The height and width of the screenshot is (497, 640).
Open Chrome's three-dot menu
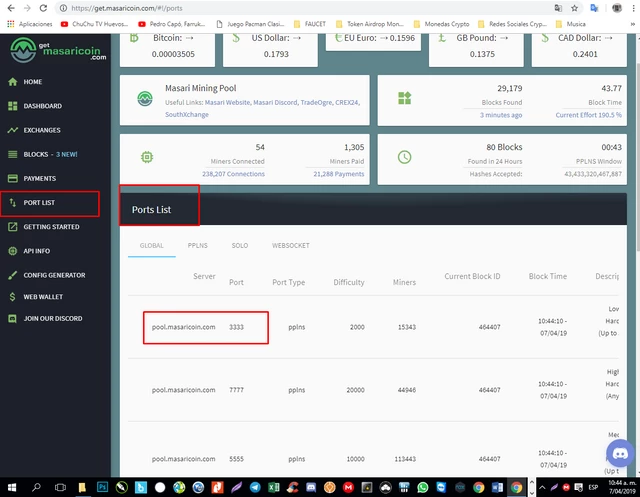pyautogui.click(x=633, y=8)
